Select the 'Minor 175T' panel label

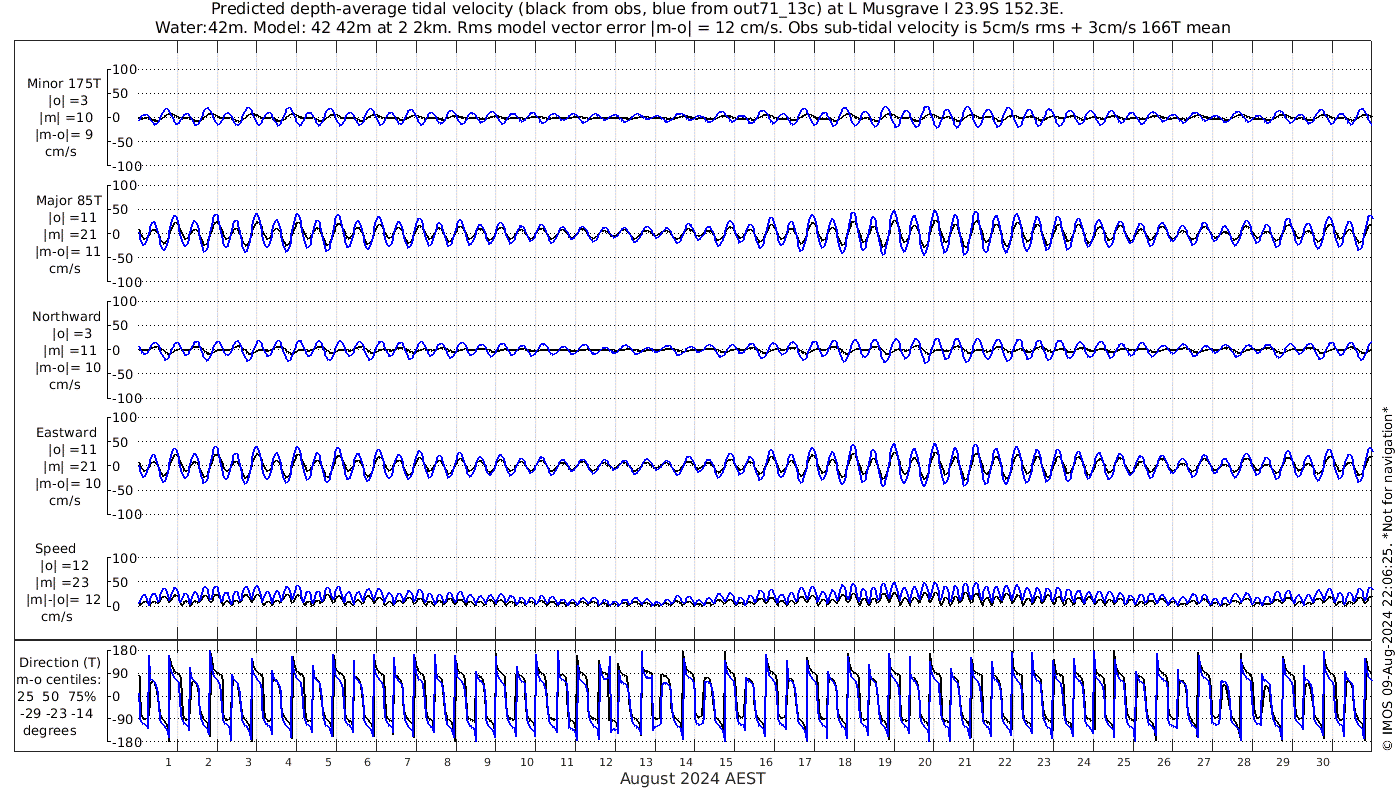click(65, 83)
